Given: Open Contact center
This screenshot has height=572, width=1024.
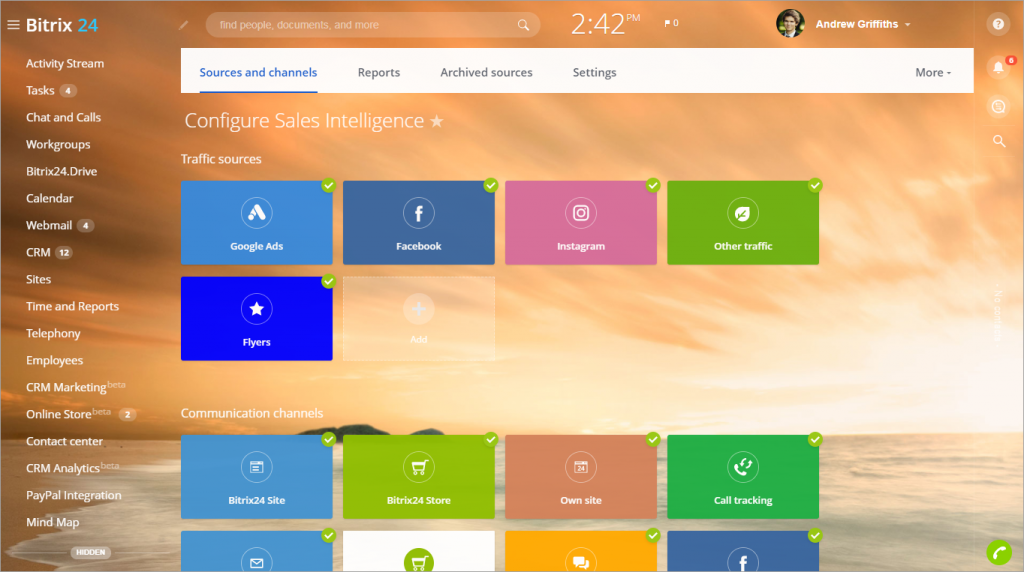Looking at the screenshot, I should point(64,441).
